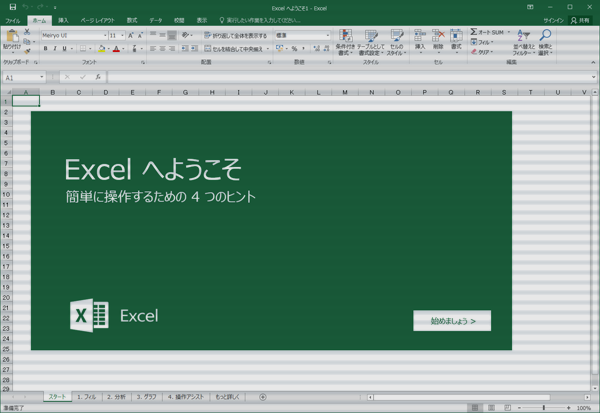This screenshot has width=600, height=413.
Task: Open the フィル fill dropdown
Action: (x=482, y=42)
